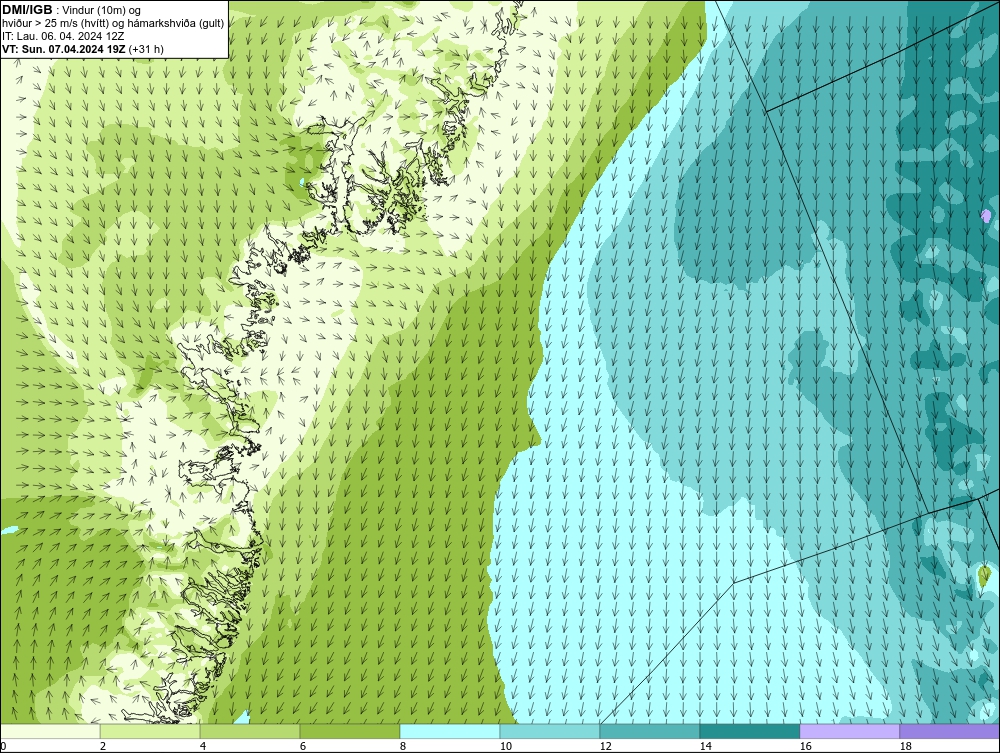
Task: Click the legend value label '6'
Action: click(x=302, y=746)
